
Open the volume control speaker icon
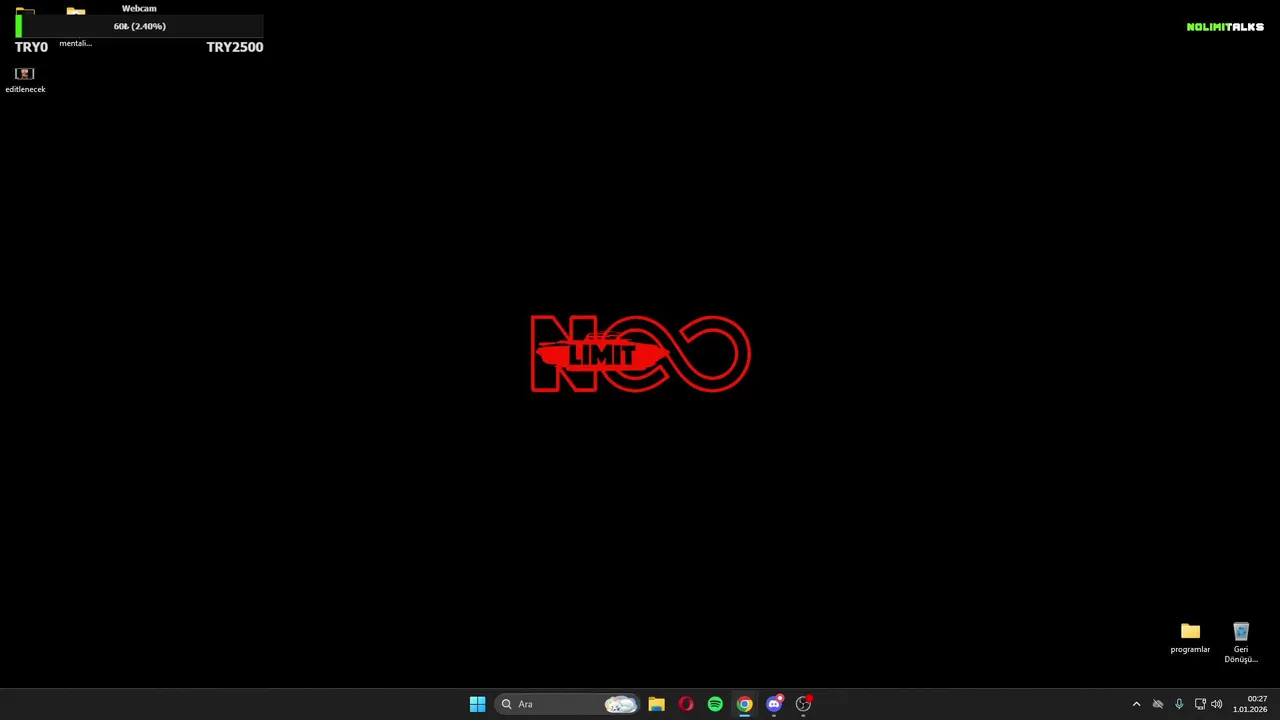1217,704
